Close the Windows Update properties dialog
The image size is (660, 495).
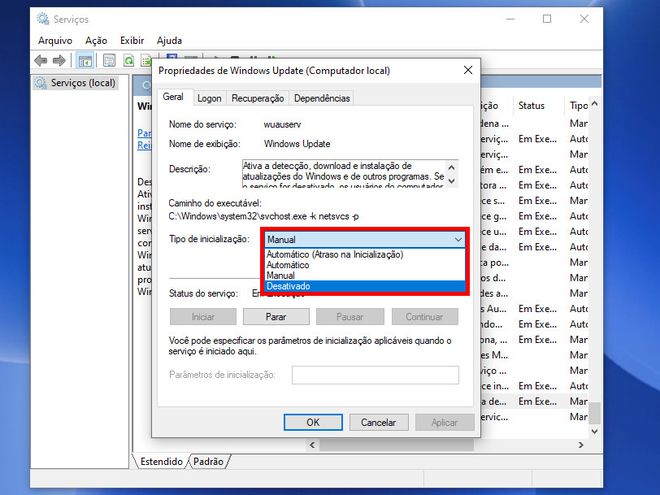pyautogui.click(x=468, y=70)
